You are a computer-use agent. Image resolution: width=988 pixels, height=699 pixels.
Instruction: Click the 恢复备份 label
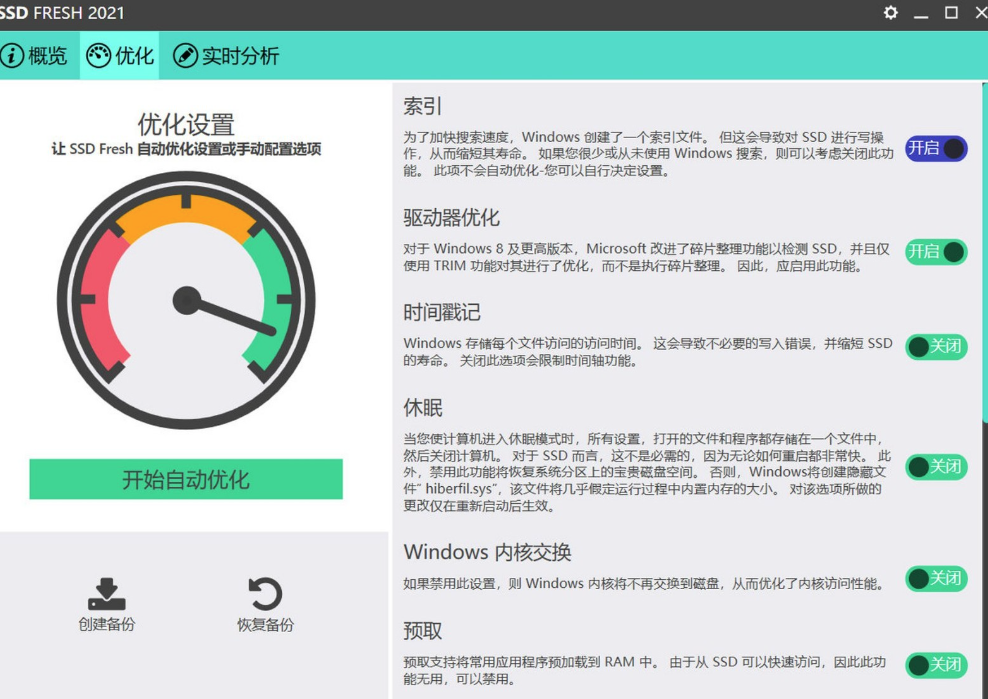[x=265, y=625]
